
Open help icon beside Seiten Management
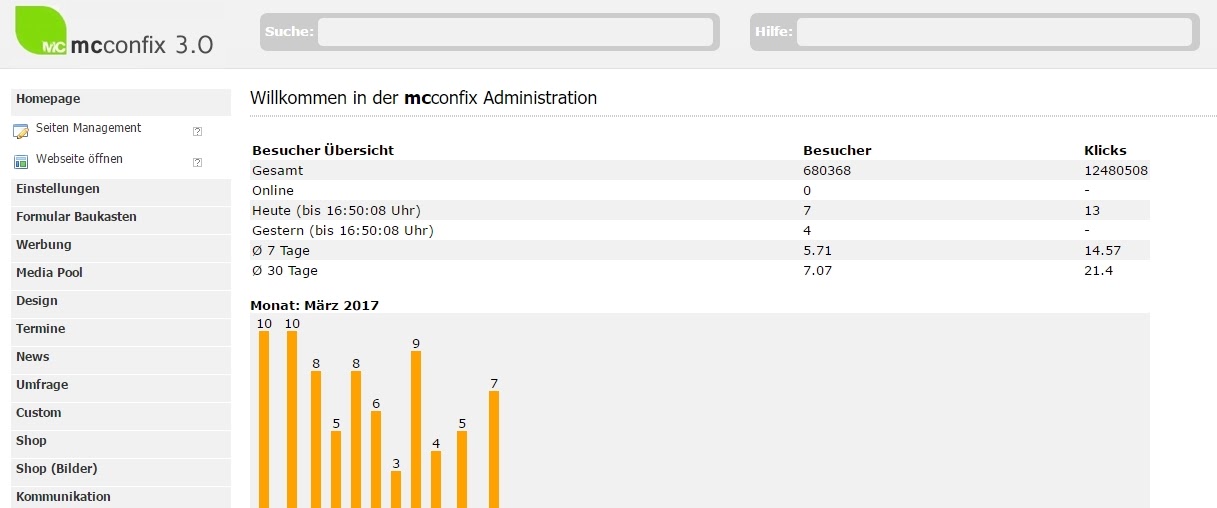click(197, 131)
